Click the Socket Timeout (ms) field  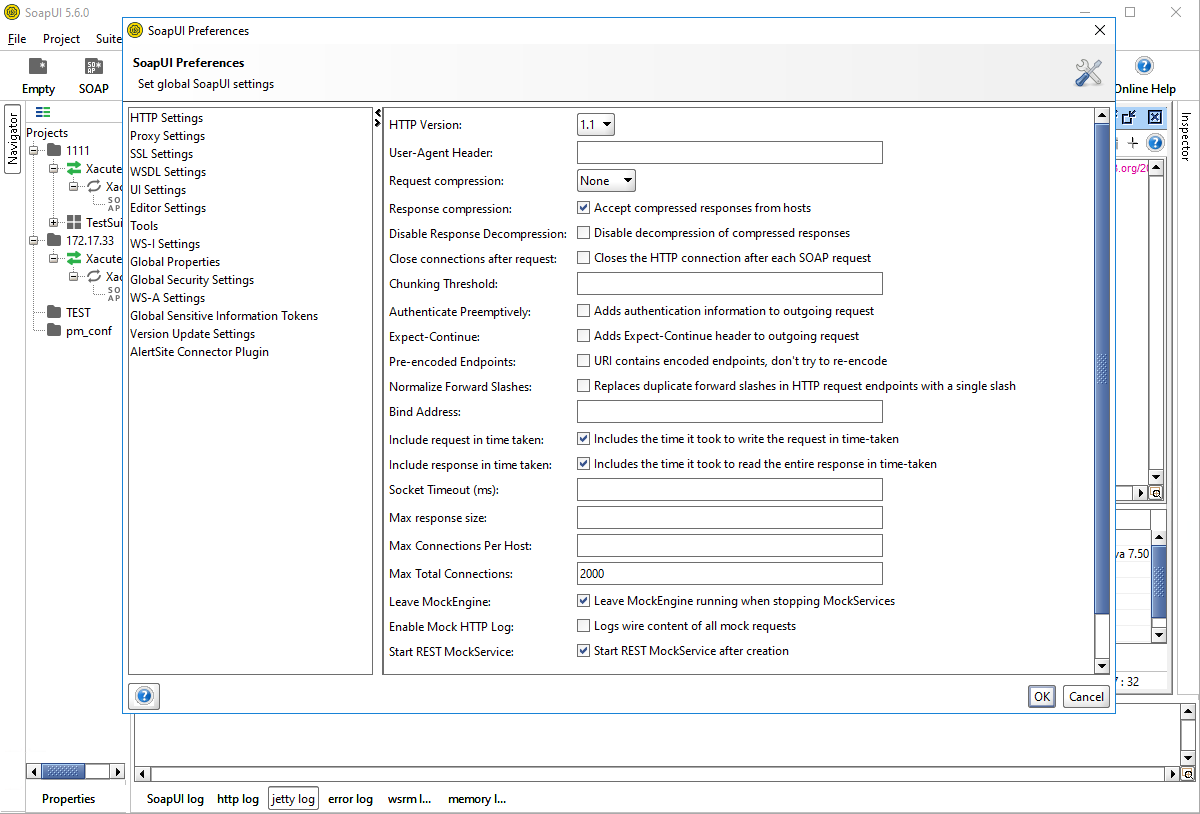pyautogui.click(x=730, y=490)
